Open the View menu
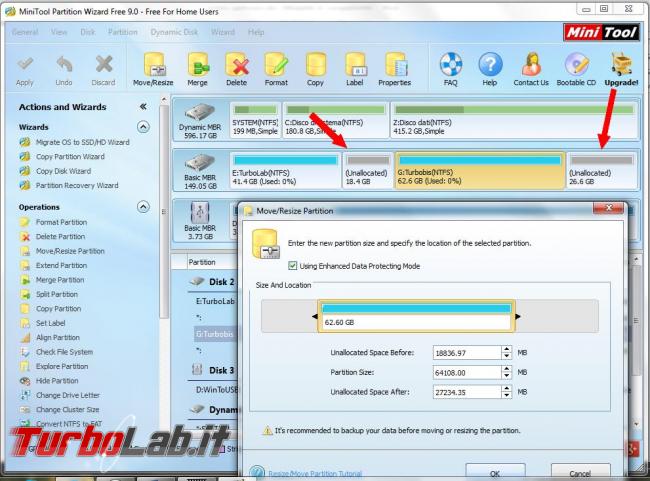Image resolution: width=650 pixels, height=481 pixels. (59, 32)
